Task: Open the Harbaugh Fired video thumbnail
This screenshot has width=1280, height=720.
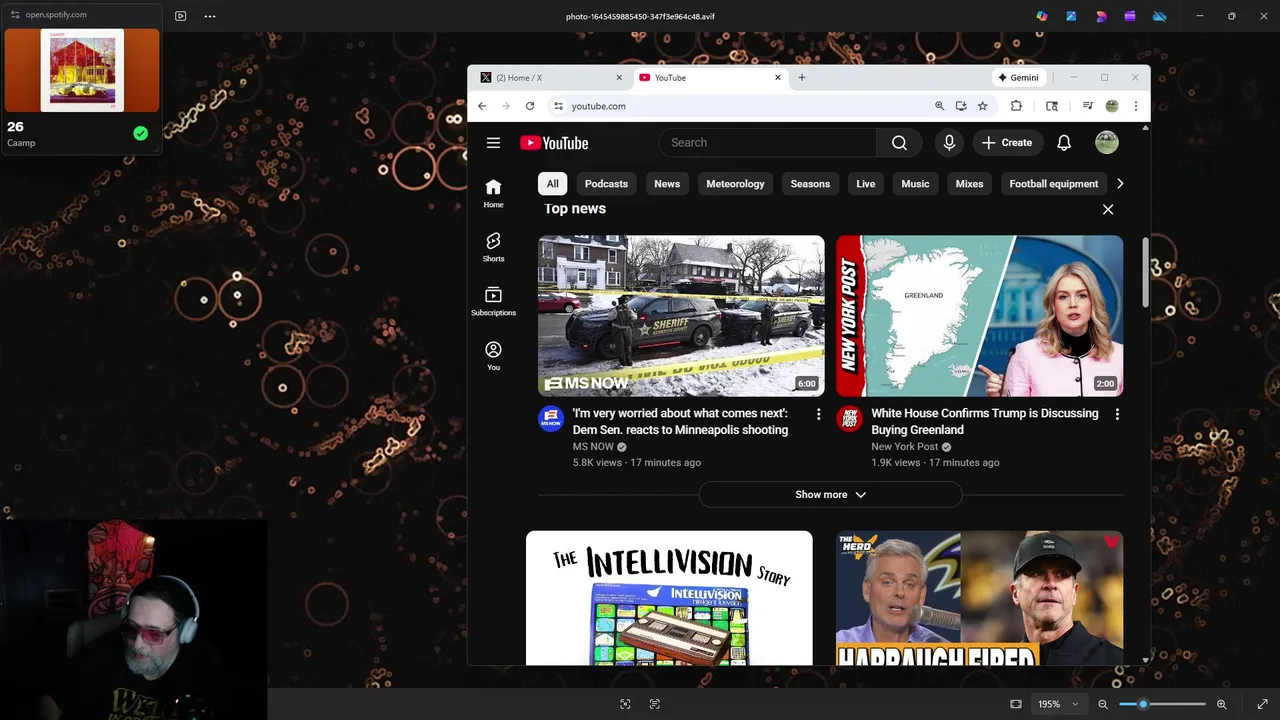Action: [979, 598]
